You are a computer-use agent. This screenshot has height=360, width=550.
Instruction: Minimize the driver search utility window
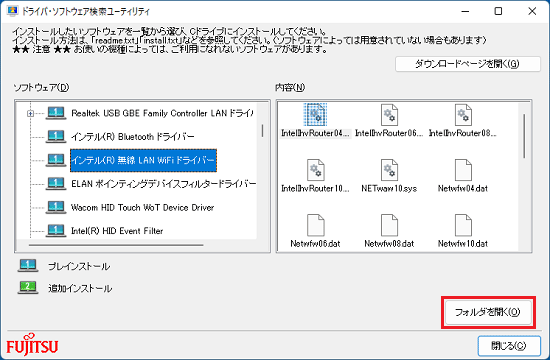(x=465, y=11)
